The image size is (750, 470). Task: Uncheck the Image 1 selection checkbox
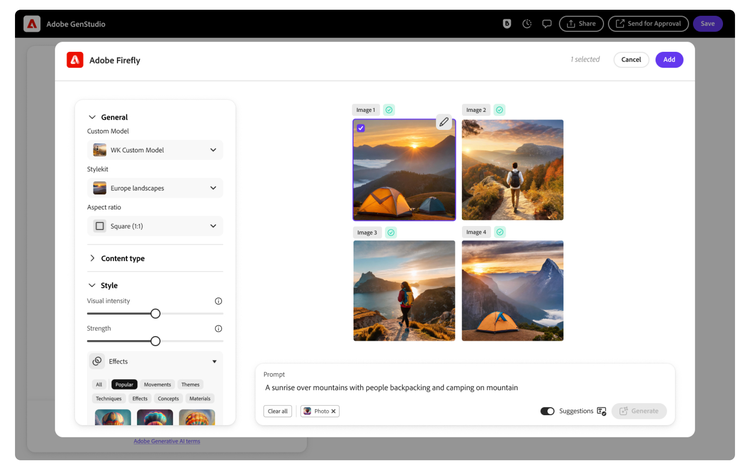(x=361, y=128)
